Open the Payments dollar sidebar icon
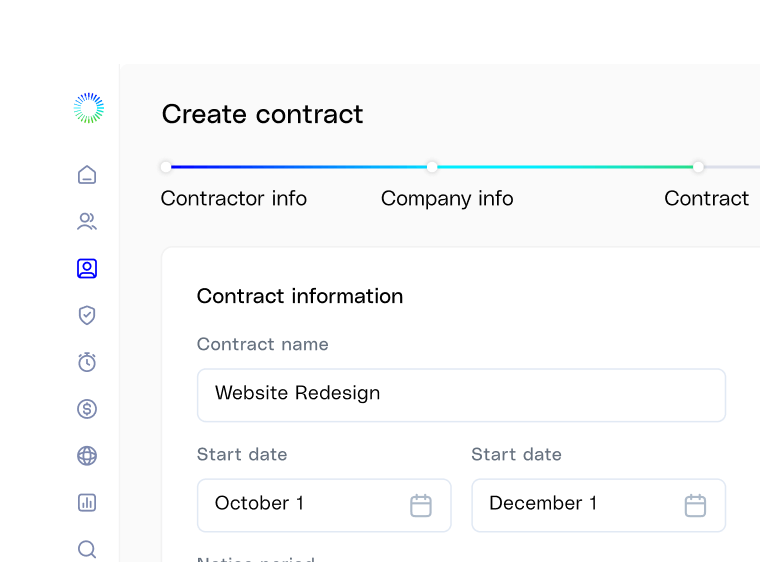The width and height of the screenshot is (760, 562). click(87, 409)
